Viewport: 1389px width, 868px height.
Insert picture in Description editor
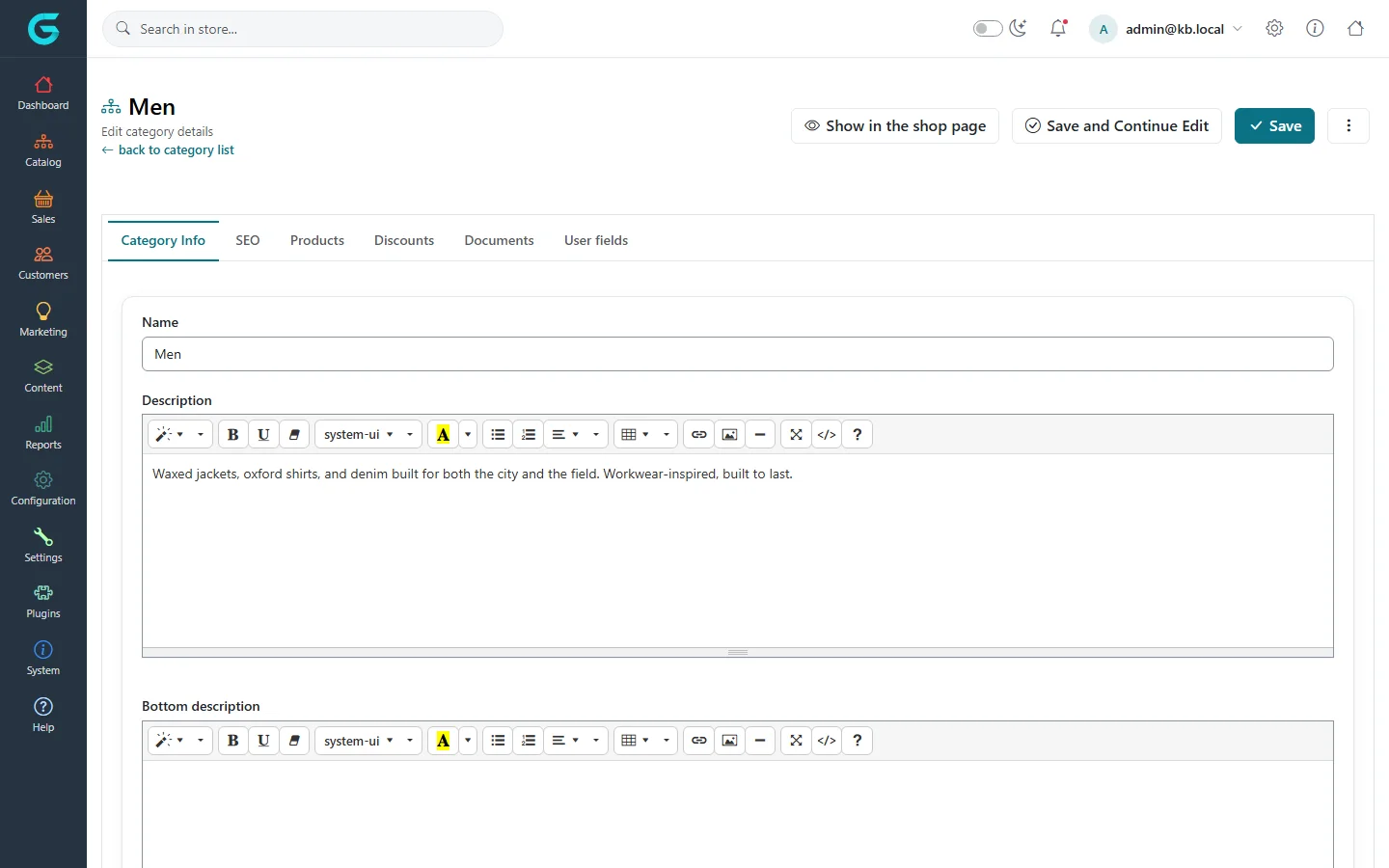[730, 434]
